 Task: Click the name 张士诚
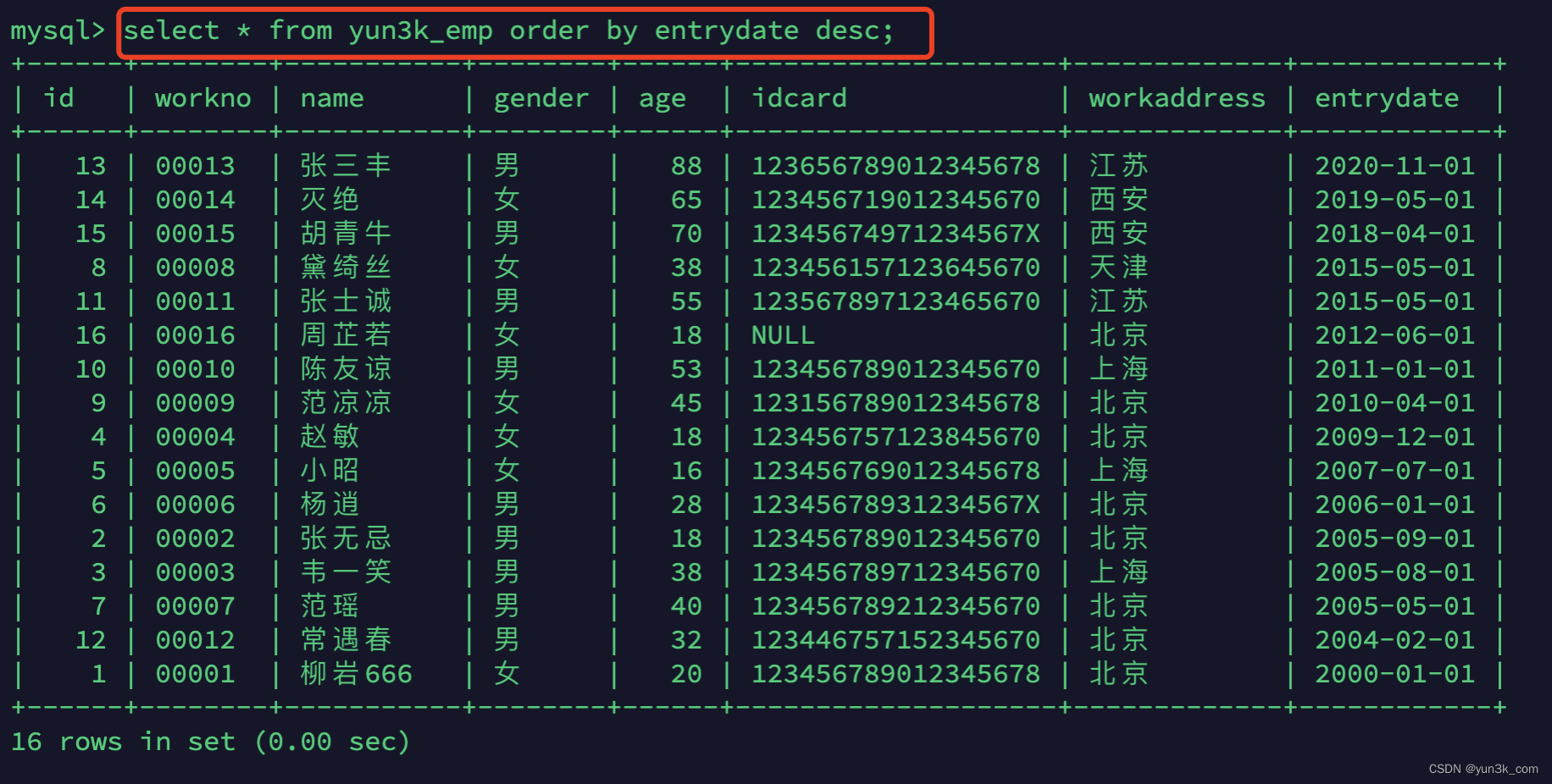[346, 301]
